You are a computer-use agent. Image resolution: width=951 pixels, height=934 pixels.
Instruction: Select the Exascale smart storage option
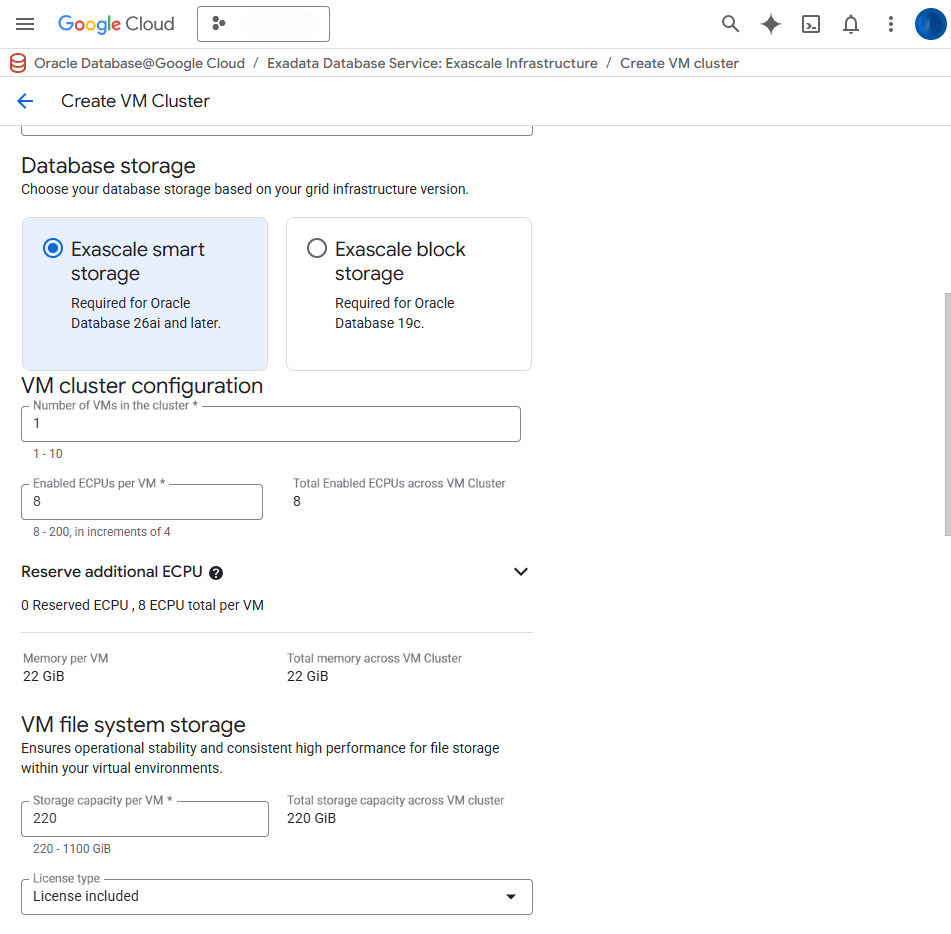coord(52,247)
